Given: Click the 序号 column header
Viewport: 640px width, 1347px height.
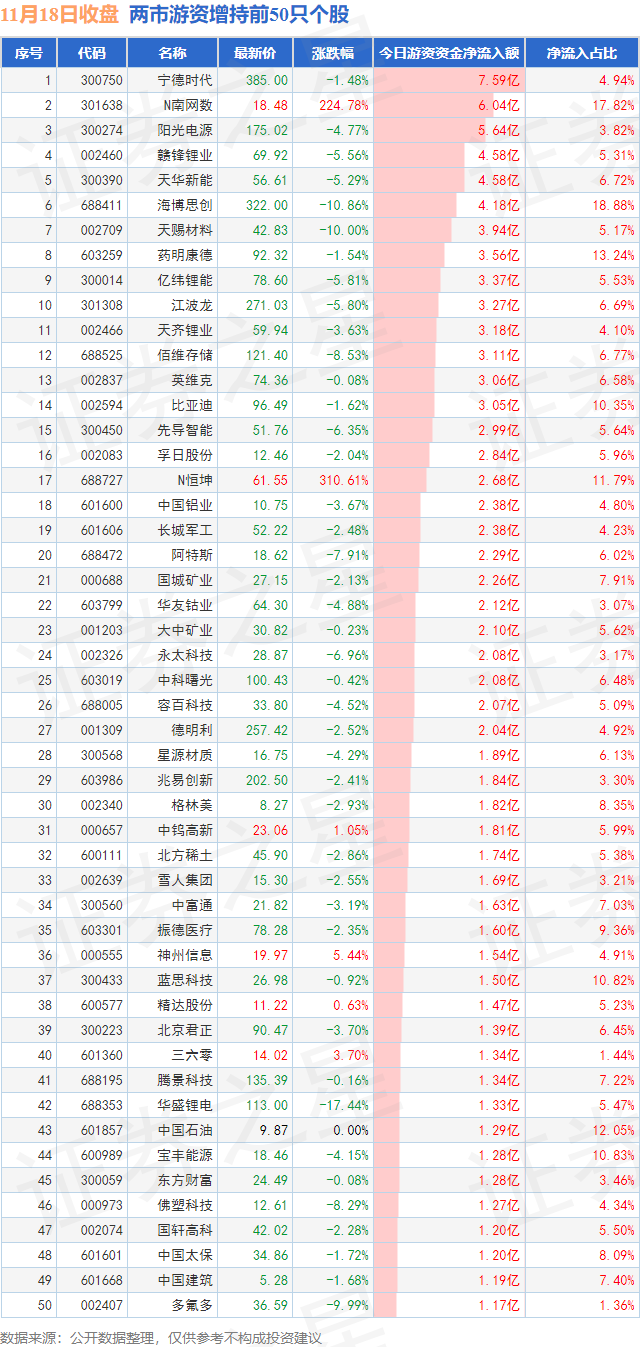Looking at the screenshot, I should pos(30,54).
